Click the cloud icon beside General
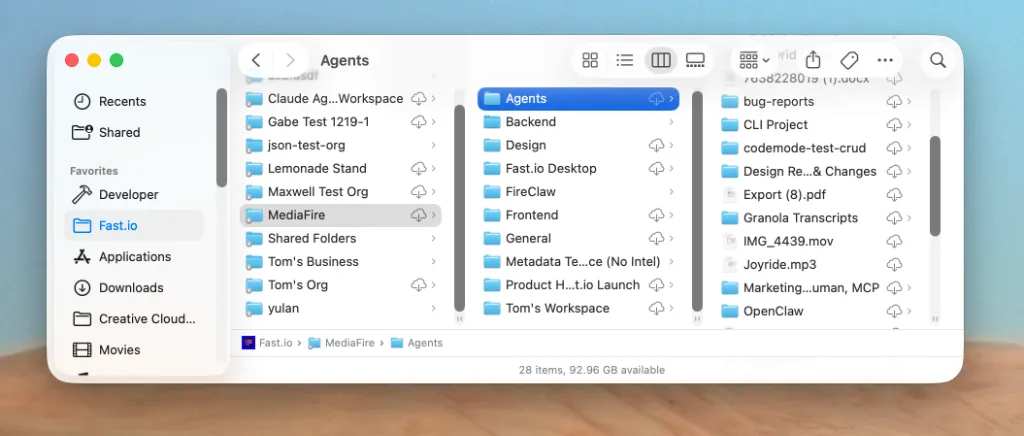The width and height of the screenshot is (1024, 436). [x=656, y=238]
